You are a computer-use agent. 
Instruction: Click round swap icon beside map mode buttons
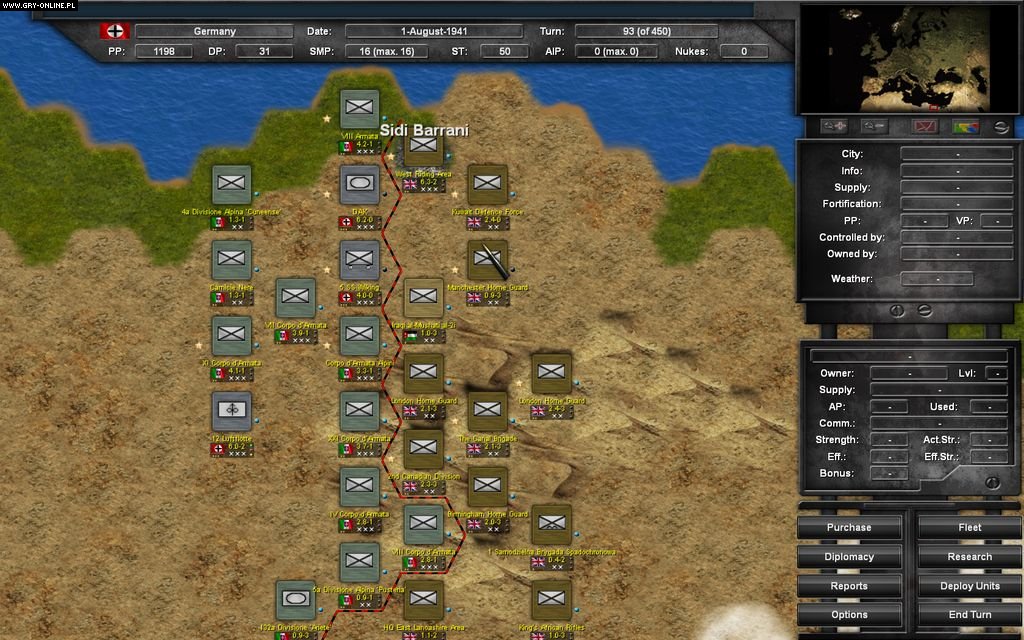tap(1000, 127)
